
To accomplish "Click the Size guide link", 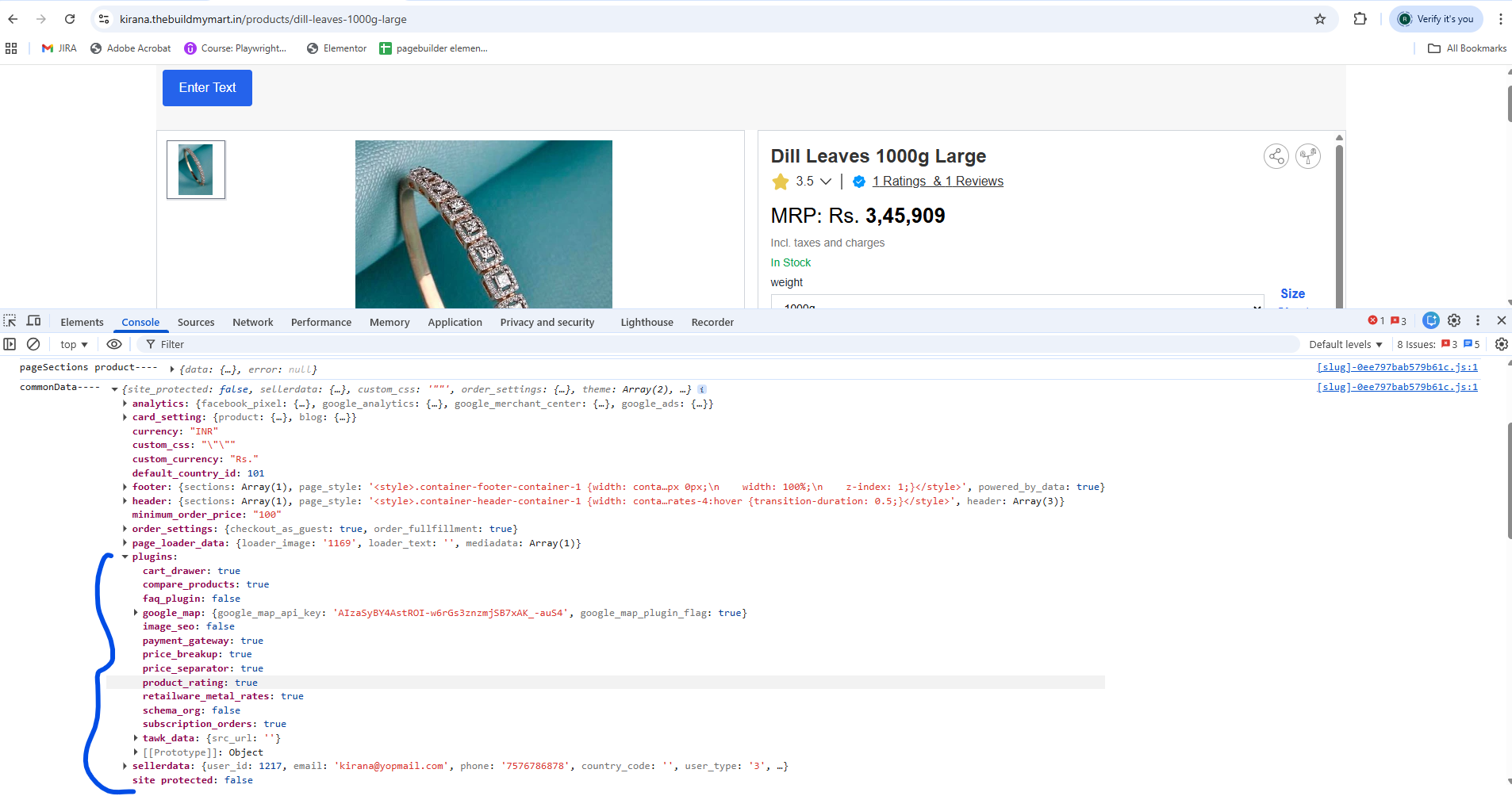I will coord(1292,294).
